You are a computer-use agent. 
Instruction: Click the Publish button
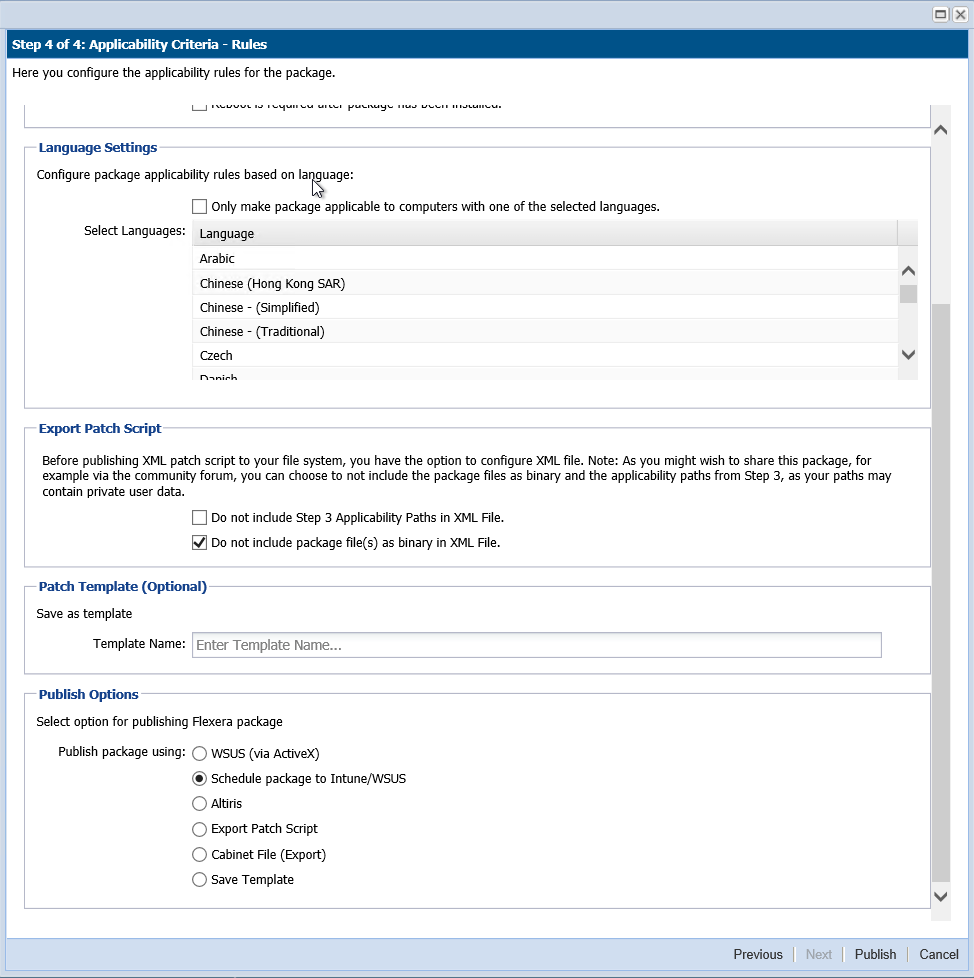point(875,954)
